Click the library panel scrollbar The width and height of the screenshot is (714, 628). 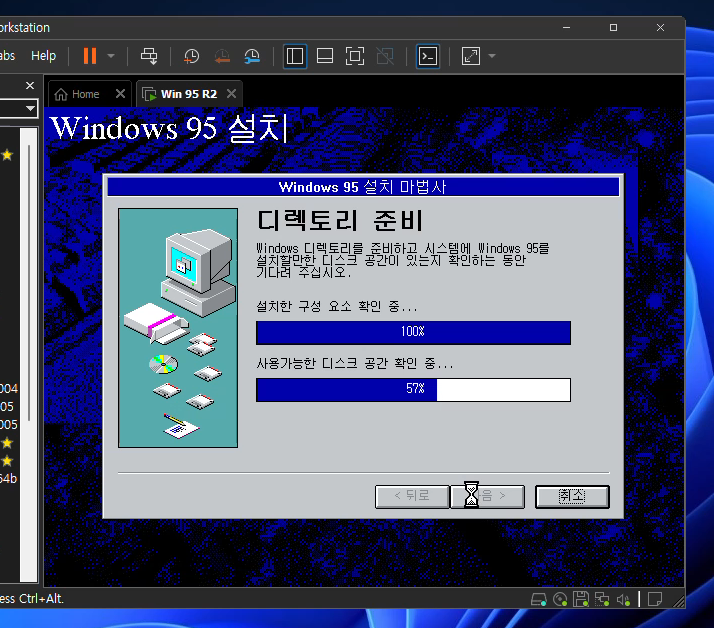click(29, 282)
